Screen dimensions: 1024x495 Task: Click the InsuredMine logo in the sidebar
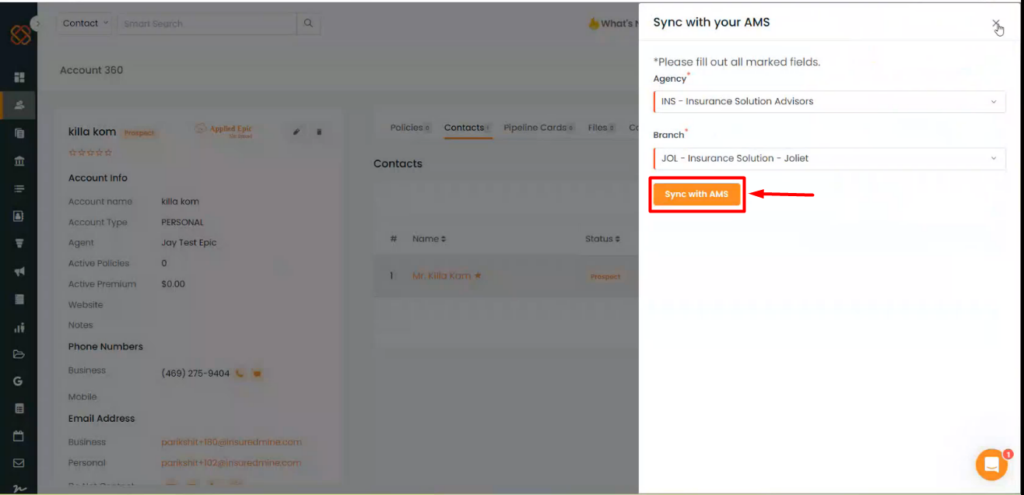click(20, 35)
